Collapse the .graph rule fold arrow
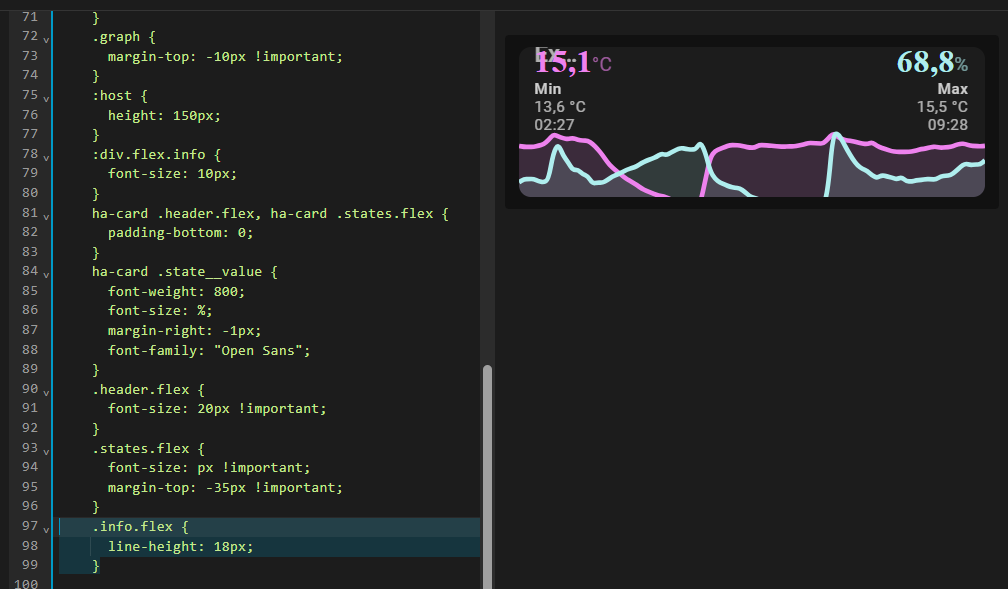The height and width of the screenshot is (589, 1008). pos(46,38)
